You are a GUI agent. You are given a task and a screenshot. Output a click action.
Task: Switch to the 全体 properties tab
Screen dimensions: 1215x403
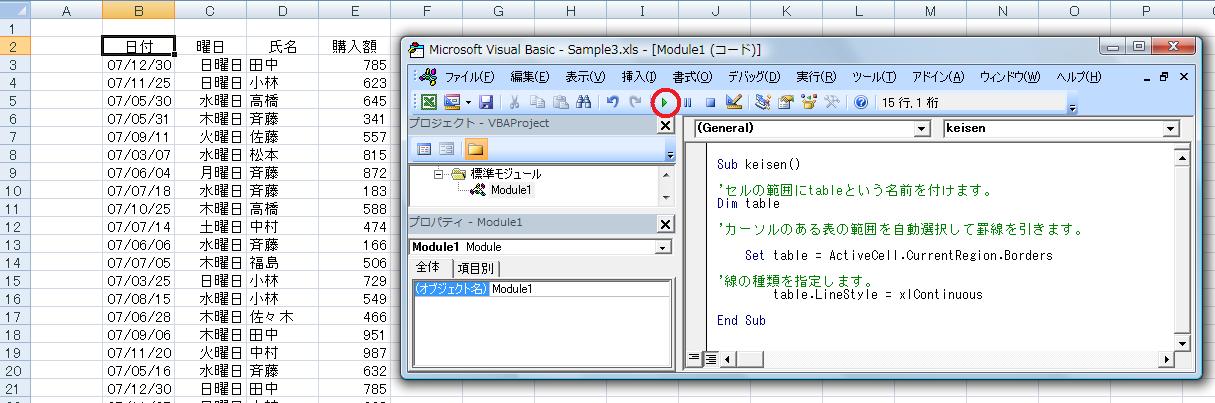pyautogui.click(x=428, y=267)
